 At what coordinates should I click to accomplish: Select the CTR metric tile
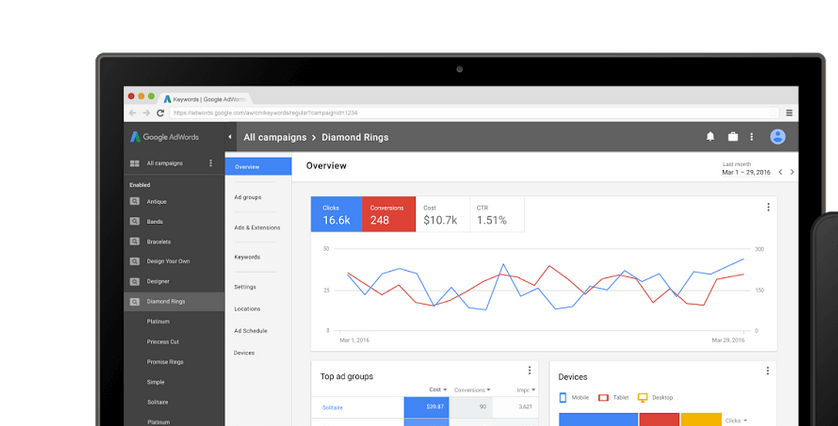click(497, 214)
